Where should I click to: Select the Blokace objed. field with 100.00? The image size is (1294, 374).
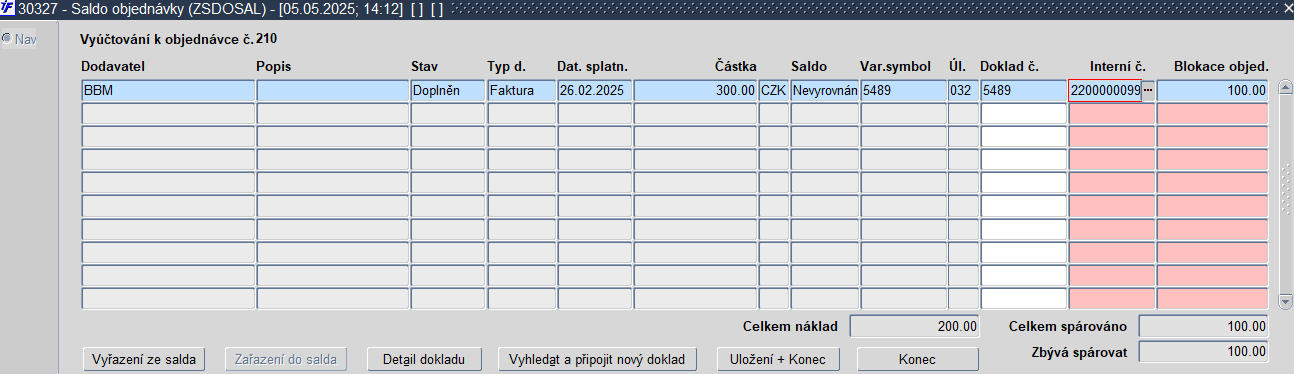click(x=1212, y=90)
